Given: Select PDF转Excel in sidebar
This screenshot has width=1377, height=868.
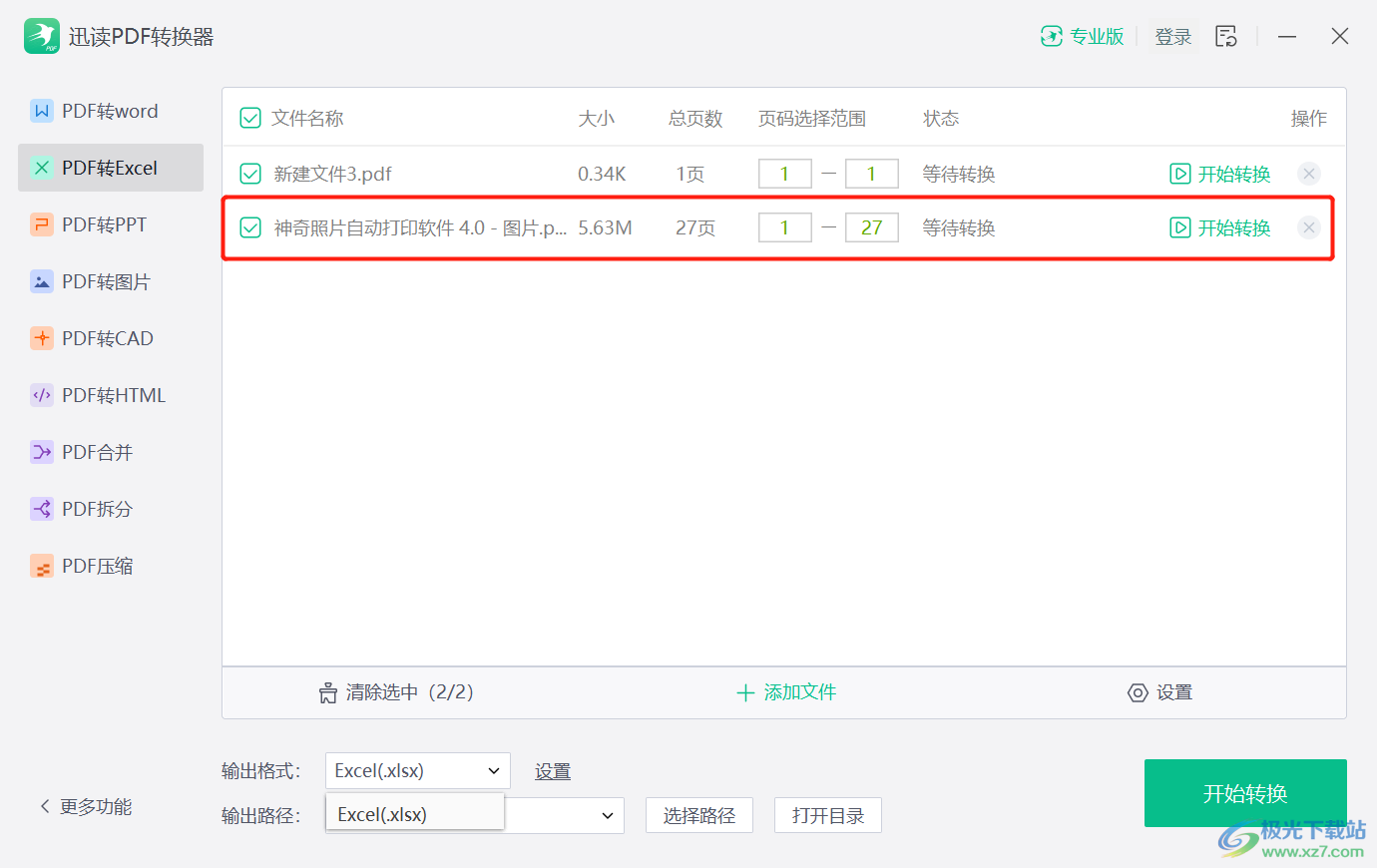Looking at the screenshot, I should pos(111,168).
